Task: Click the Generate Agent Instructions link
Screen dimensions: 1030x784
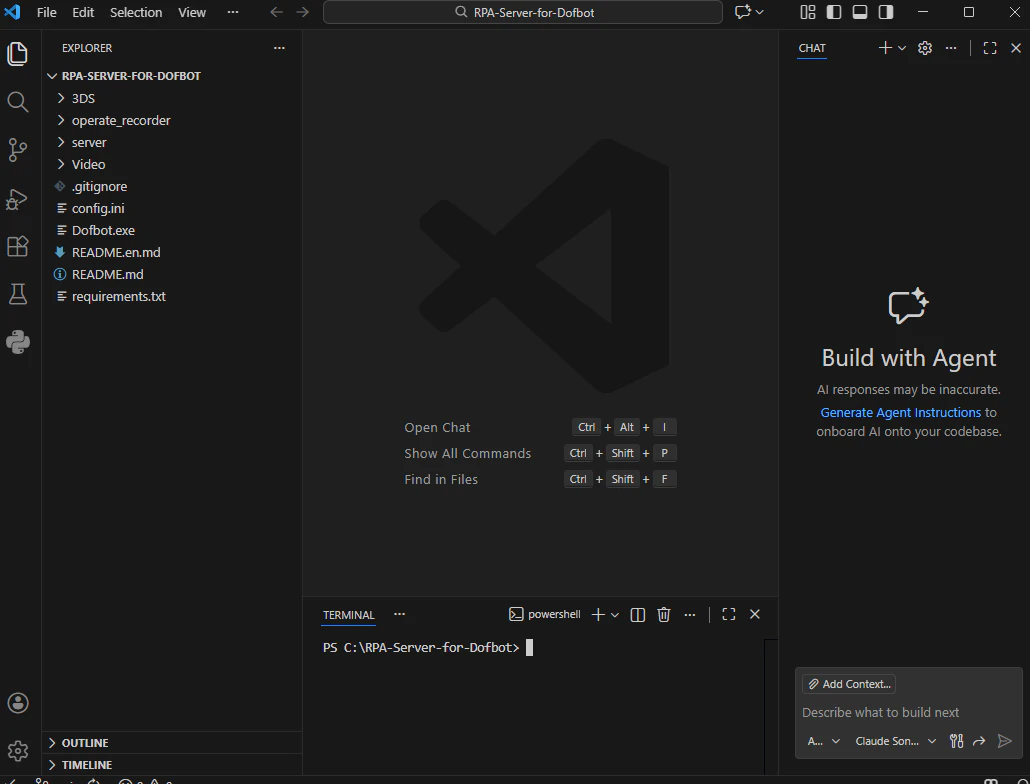Action: click(901, 412)
